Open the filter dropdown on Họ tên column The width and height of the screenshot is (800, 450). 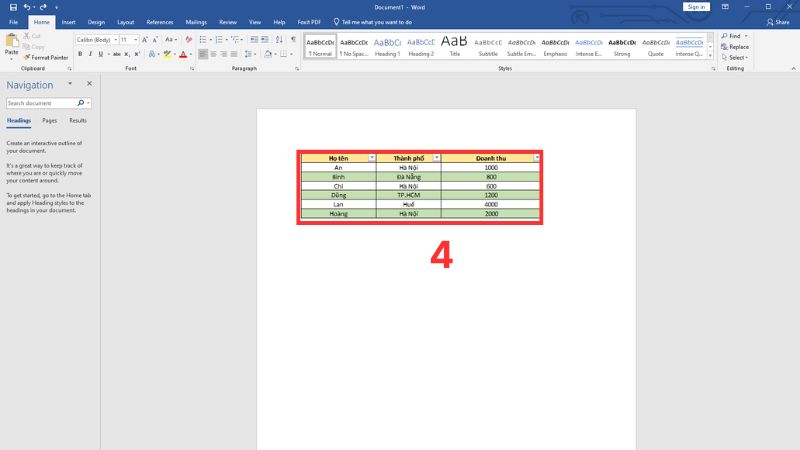(372, 158)
